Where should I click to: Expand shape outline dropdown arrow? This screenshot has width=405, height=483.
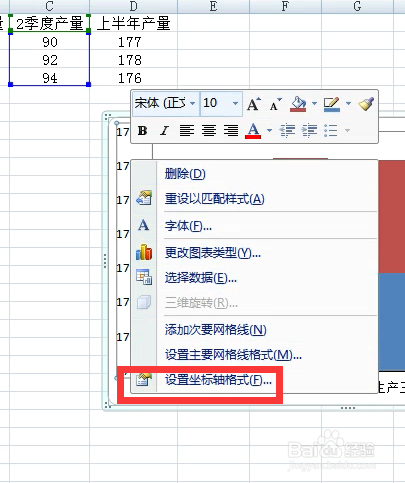pyautogui.click(x=348, y=104)
